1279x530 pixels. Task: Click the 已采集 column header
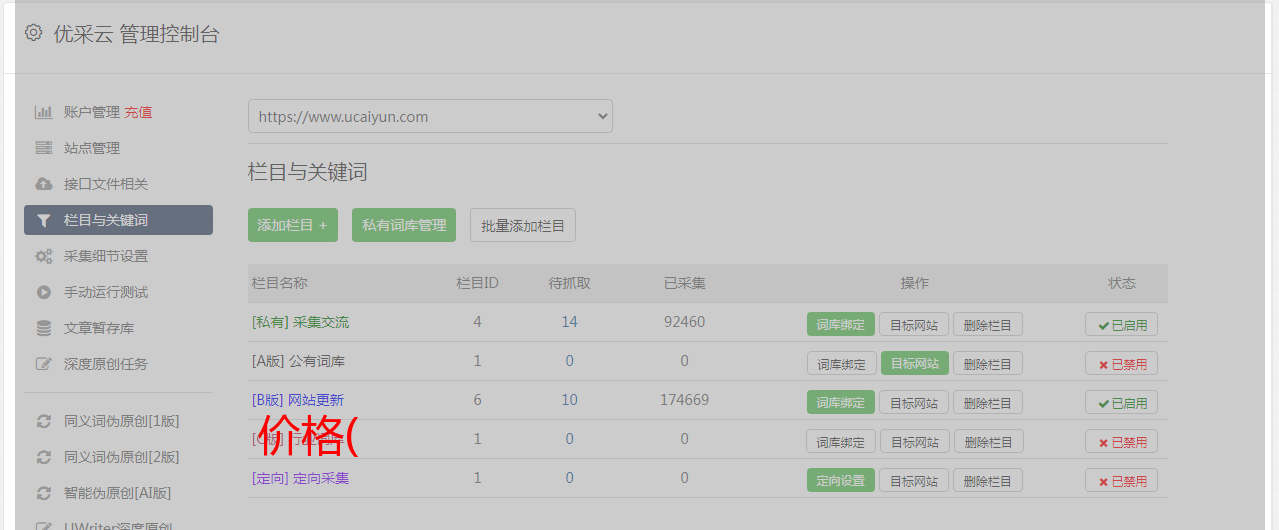(685, 283)
